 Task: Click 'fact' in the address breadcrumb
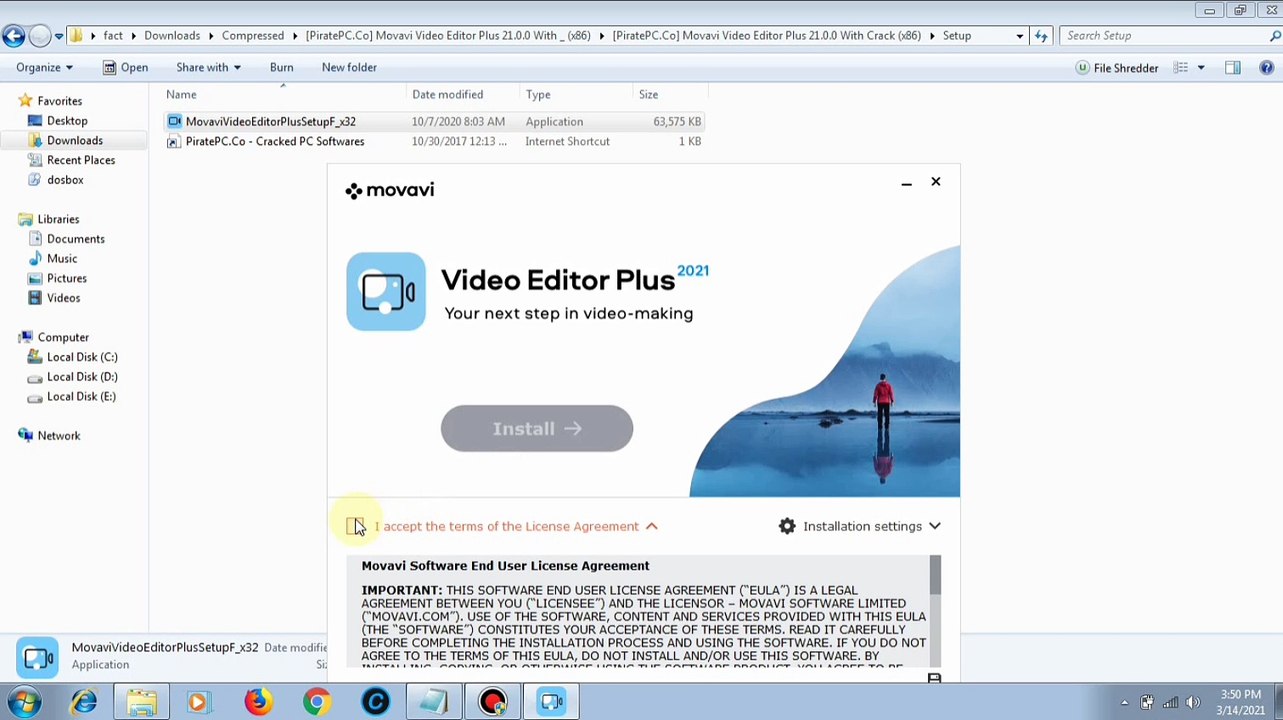113,36
